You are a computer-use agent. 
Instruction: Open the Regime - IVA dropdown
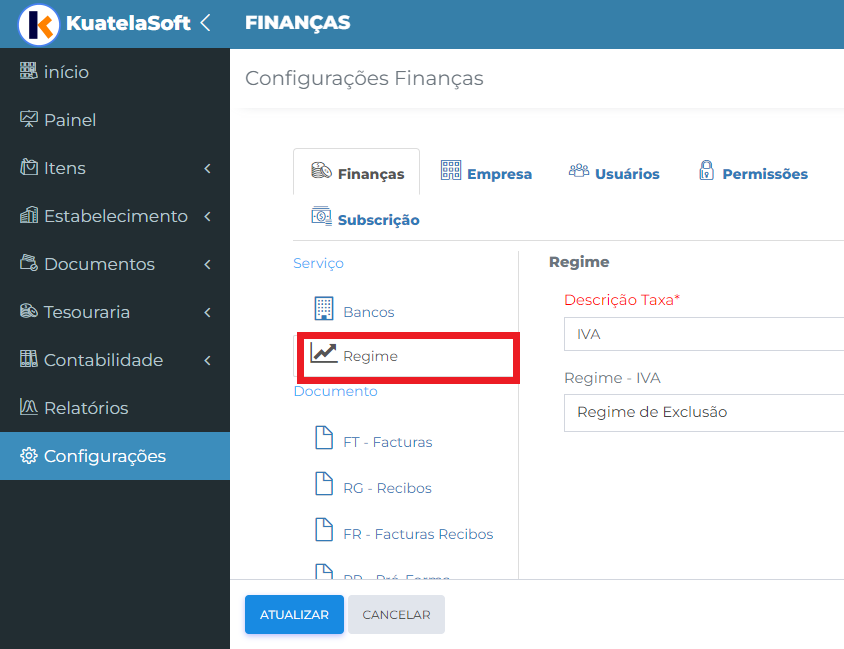coord(704,413)
